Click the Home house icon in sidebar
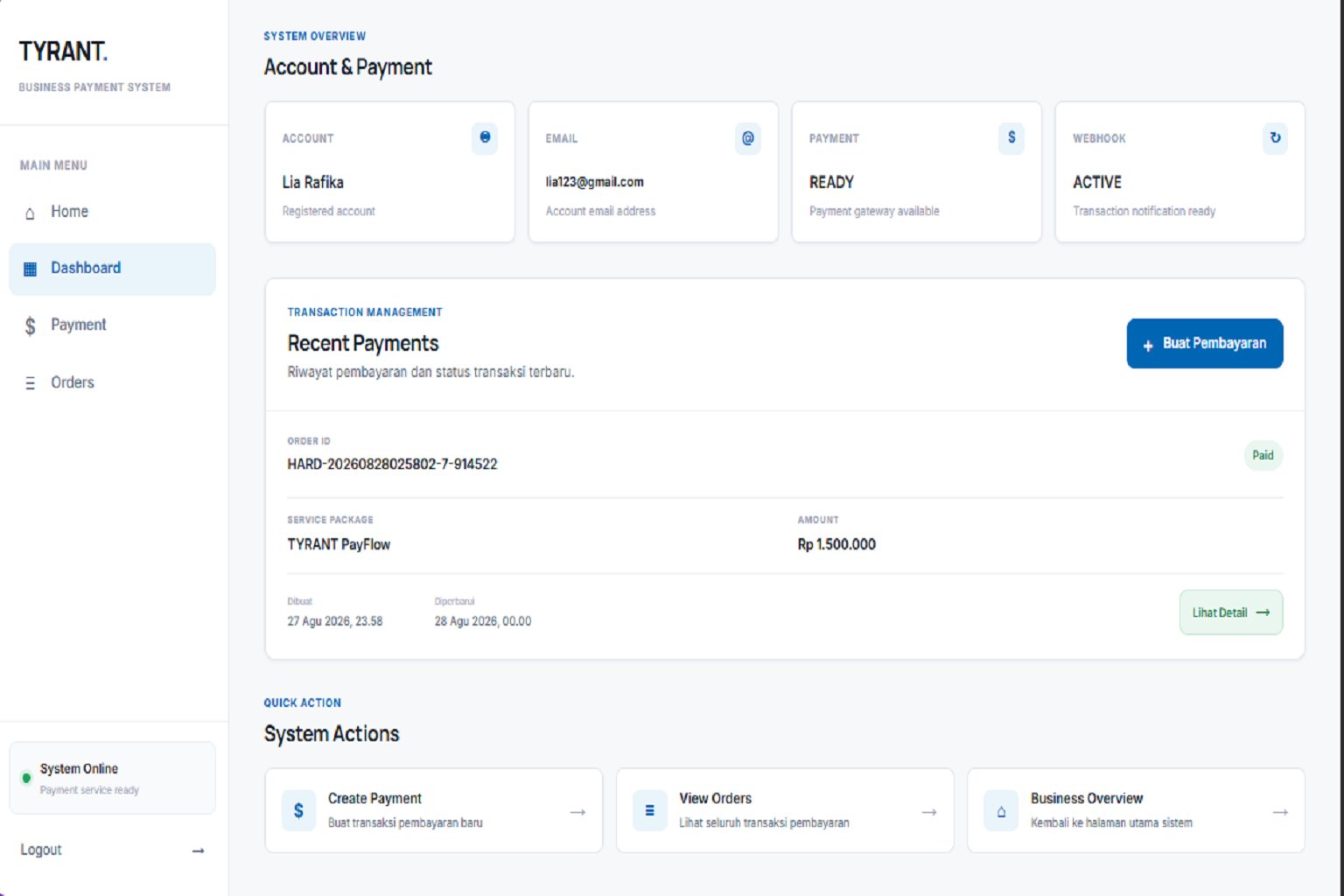This screenshot has height=896, width=1344. [30, 213]
